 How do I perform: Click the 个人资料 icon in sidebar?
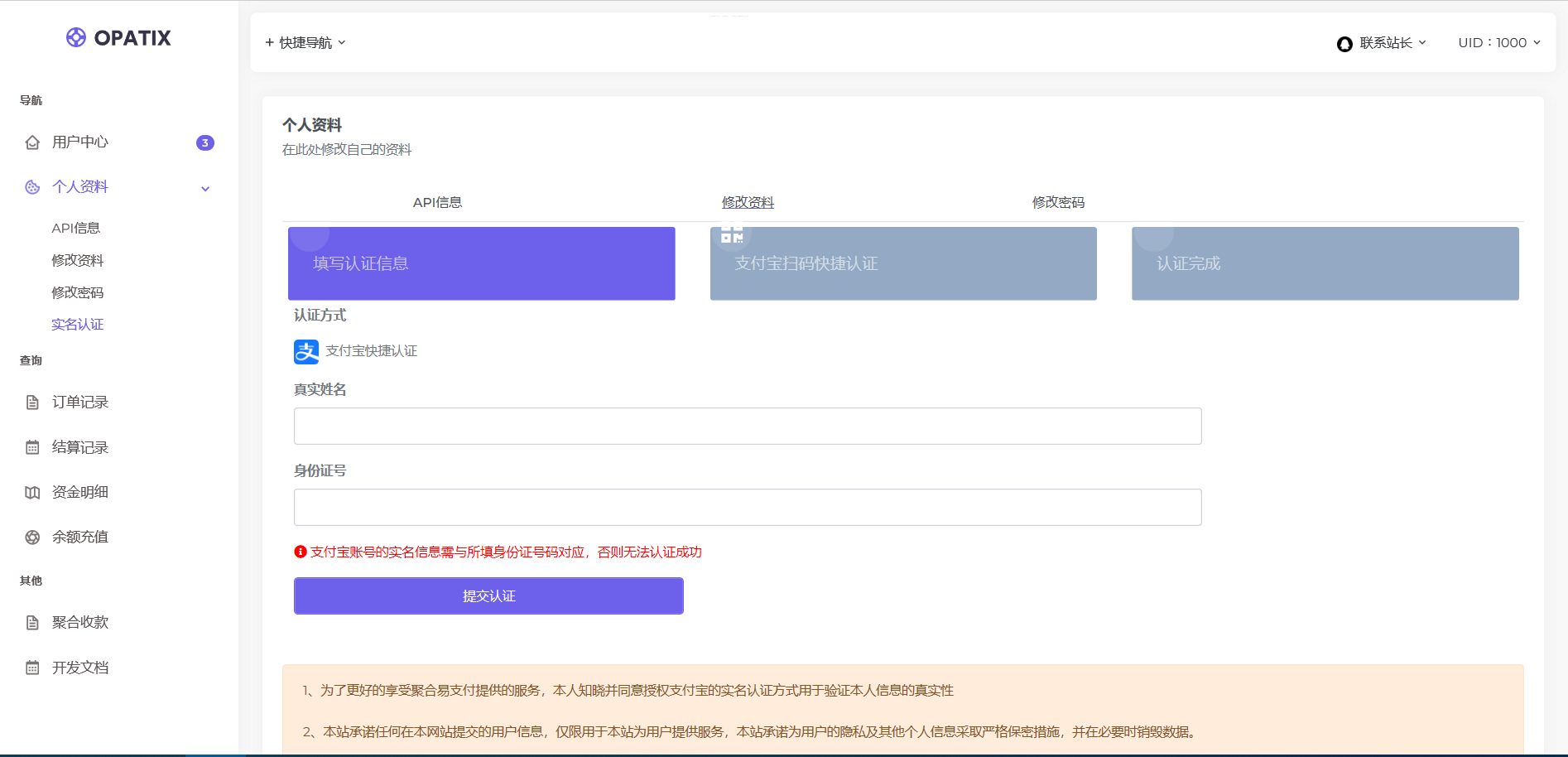coord(31,187)
